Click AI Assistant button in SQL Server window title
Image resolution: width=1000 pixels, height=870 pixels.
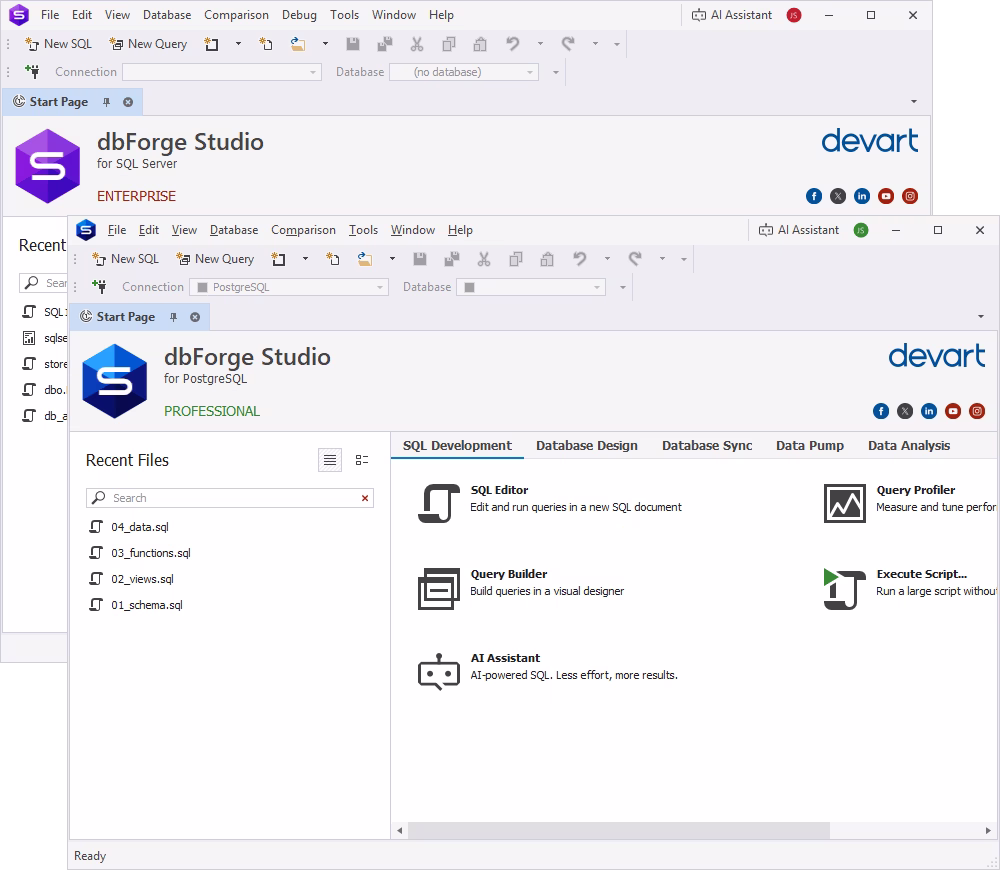point(732,15)
